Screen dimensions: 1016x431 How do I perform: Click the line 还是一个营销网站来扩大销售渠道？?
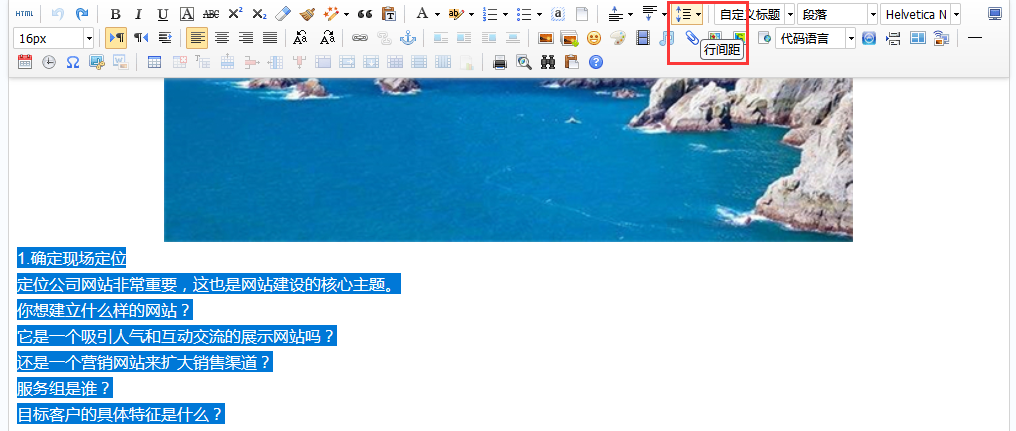pos(144,362)
